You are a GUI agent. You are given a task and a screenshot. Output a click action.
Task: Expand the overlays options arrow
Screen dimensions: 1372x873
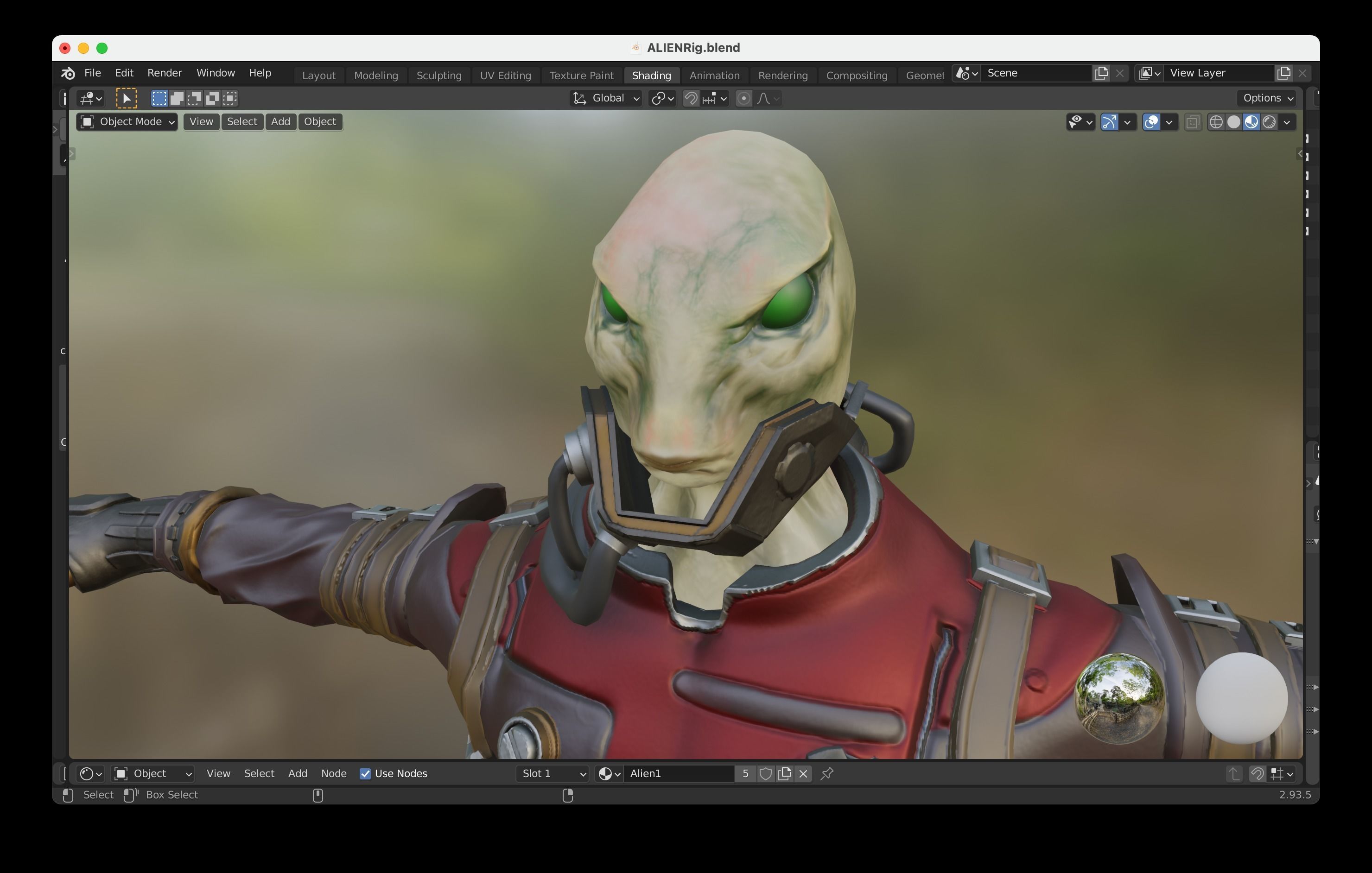[x=1170, y=122]
